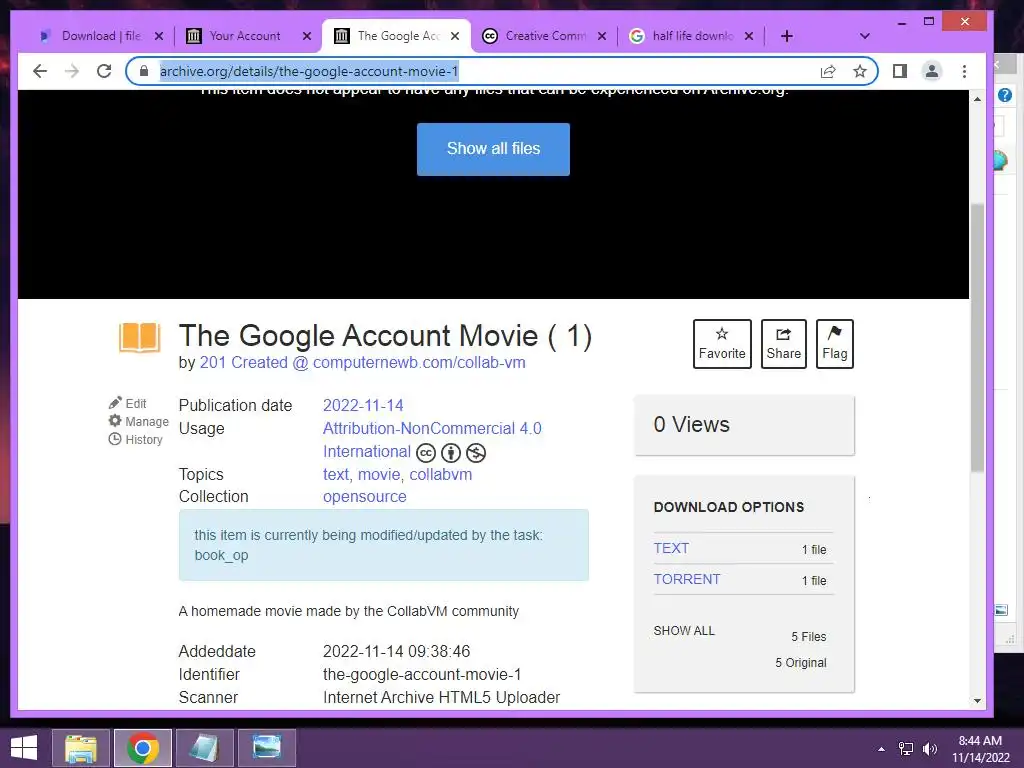This screenshot has width=1024, height=768.
Task: Open File Explorer from the taskbar
Action: [x=81, y=748]
